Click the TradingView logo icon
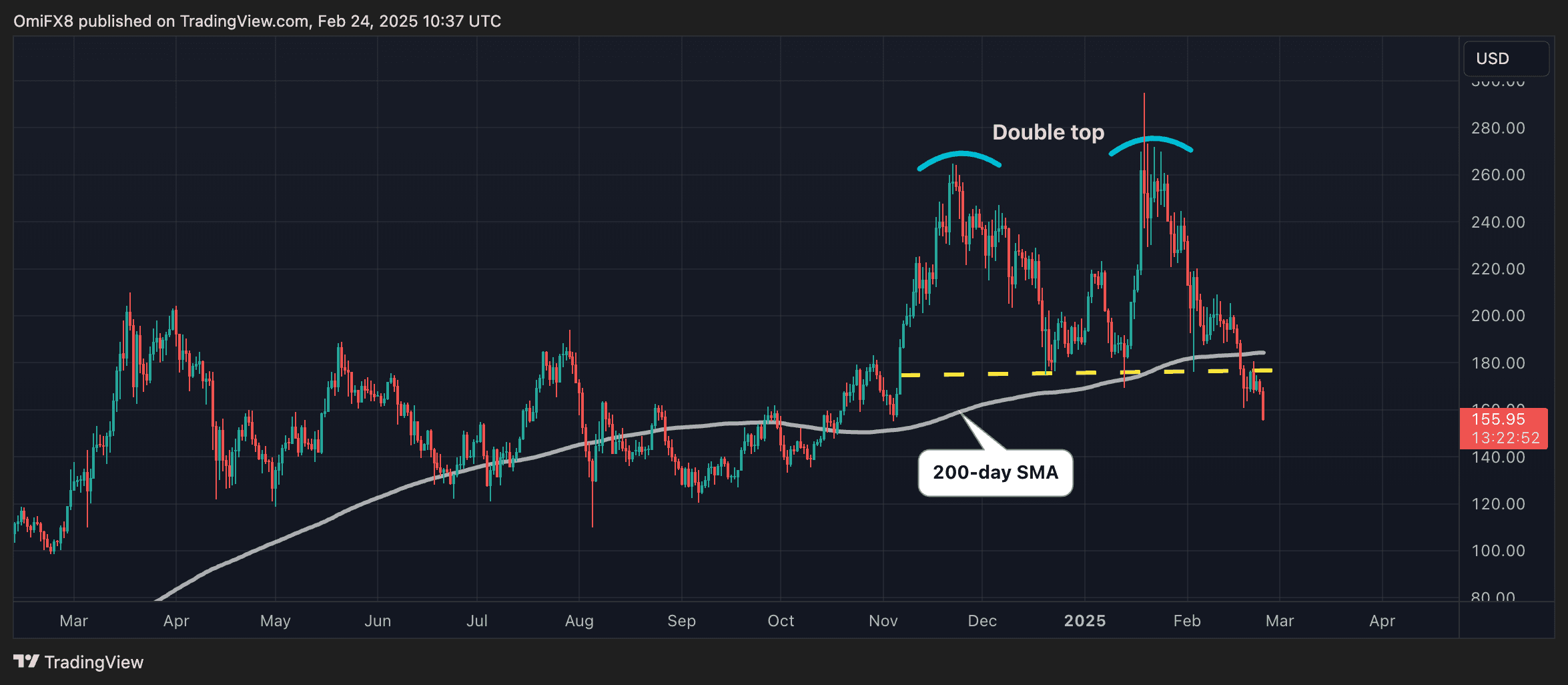Viewport: 1568px width, 685px height. pos(26,661)
